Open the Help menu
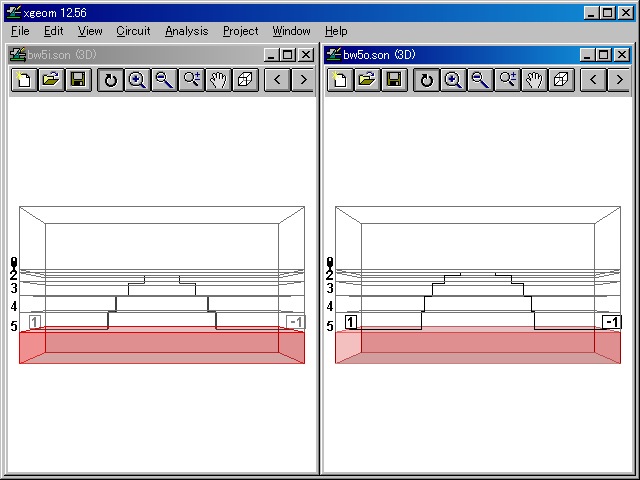640x480 pixels. click(x=336, y=31)
